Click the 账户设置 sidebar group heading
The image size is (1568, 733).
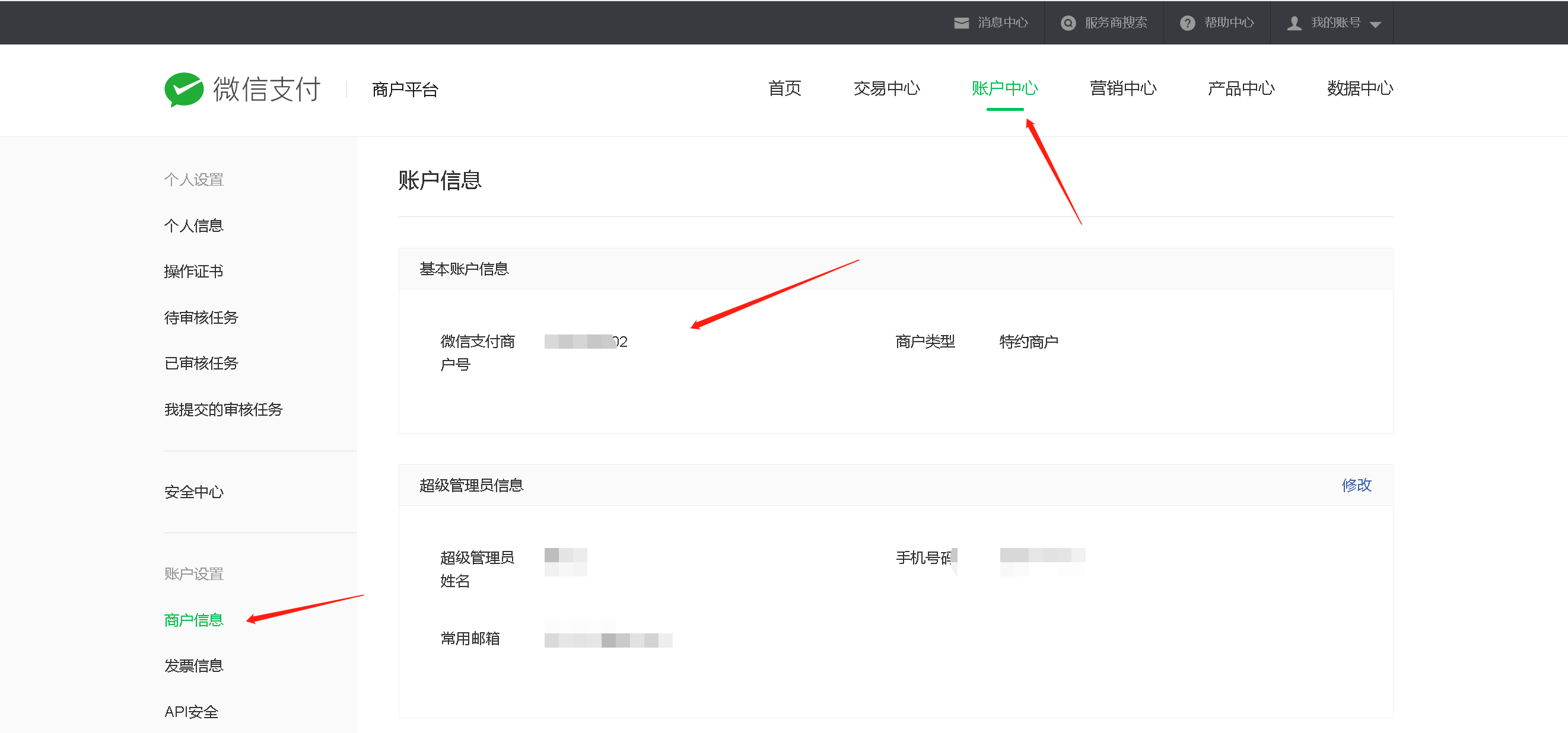193,573
